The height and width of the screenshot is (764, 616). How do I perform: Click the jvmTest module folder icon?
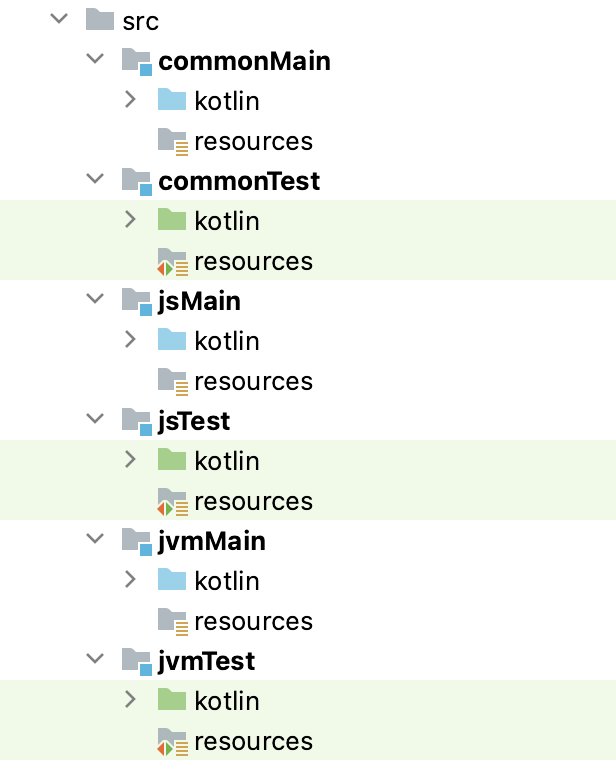tap(136, 662)
